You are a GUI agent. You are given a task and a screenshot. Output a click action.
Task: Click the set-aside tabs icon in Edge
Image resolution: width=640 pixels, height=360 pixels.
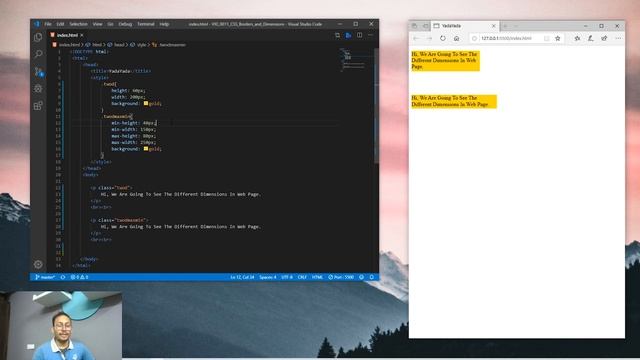point(425,26)
